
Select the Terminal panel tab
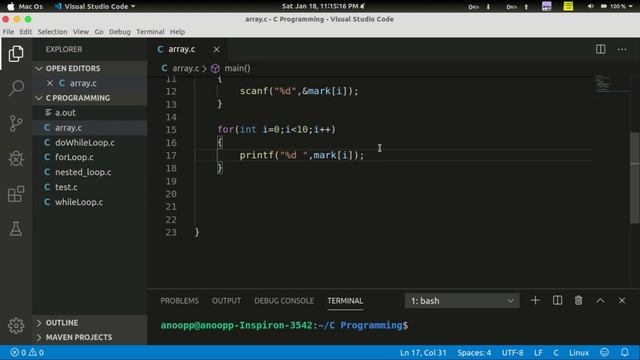(345, 301)
